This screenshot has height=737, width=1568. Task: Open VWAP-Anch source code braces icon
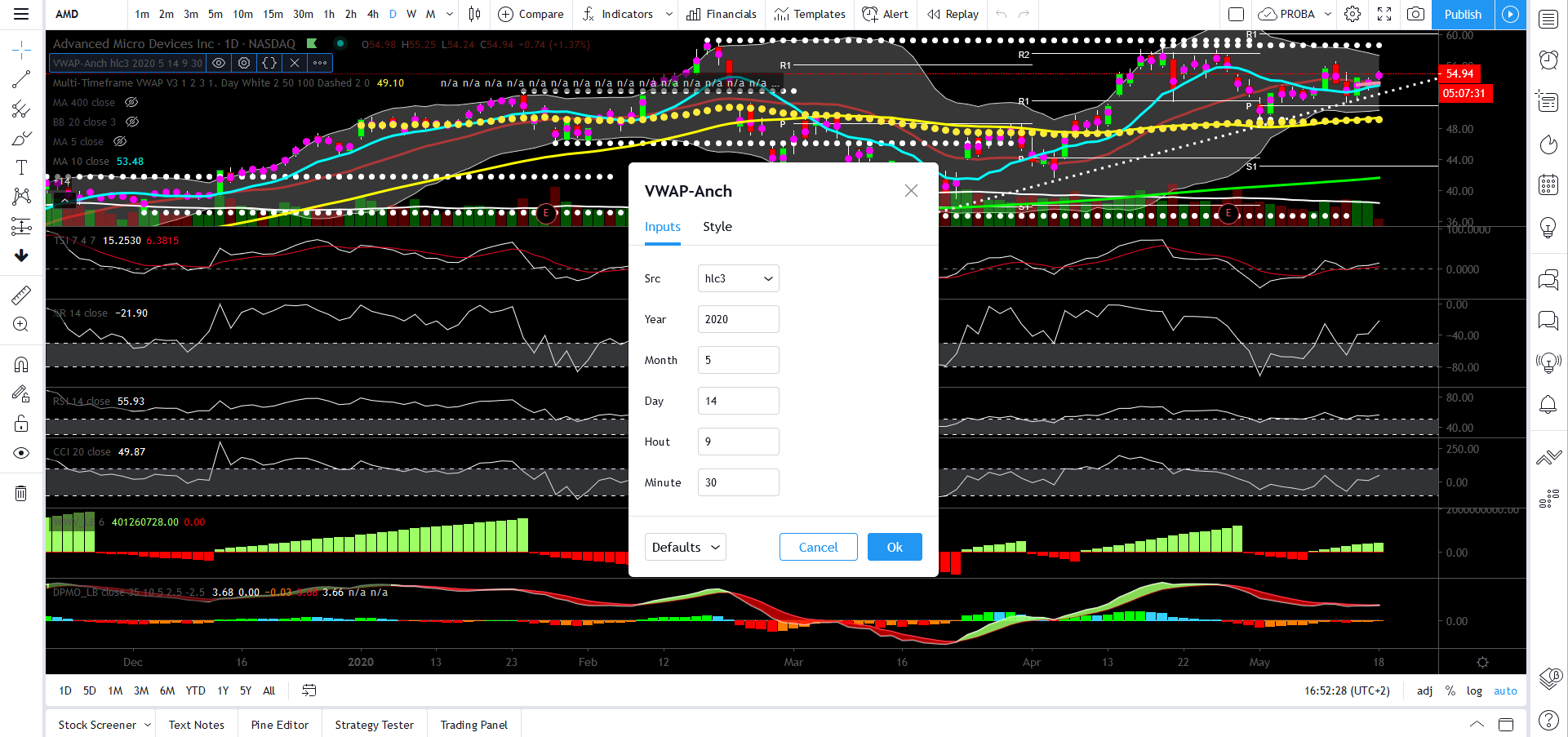[269, 63]
